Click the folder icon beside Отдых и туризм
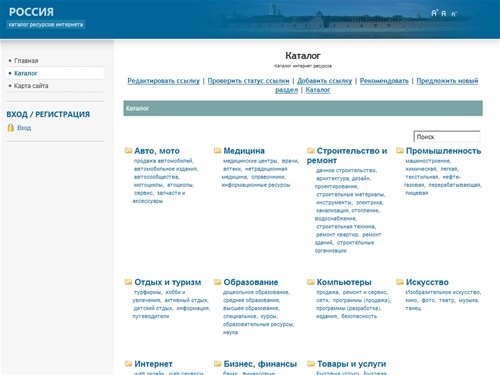This screenshot has height=375, width=500. tap(128, 282)
